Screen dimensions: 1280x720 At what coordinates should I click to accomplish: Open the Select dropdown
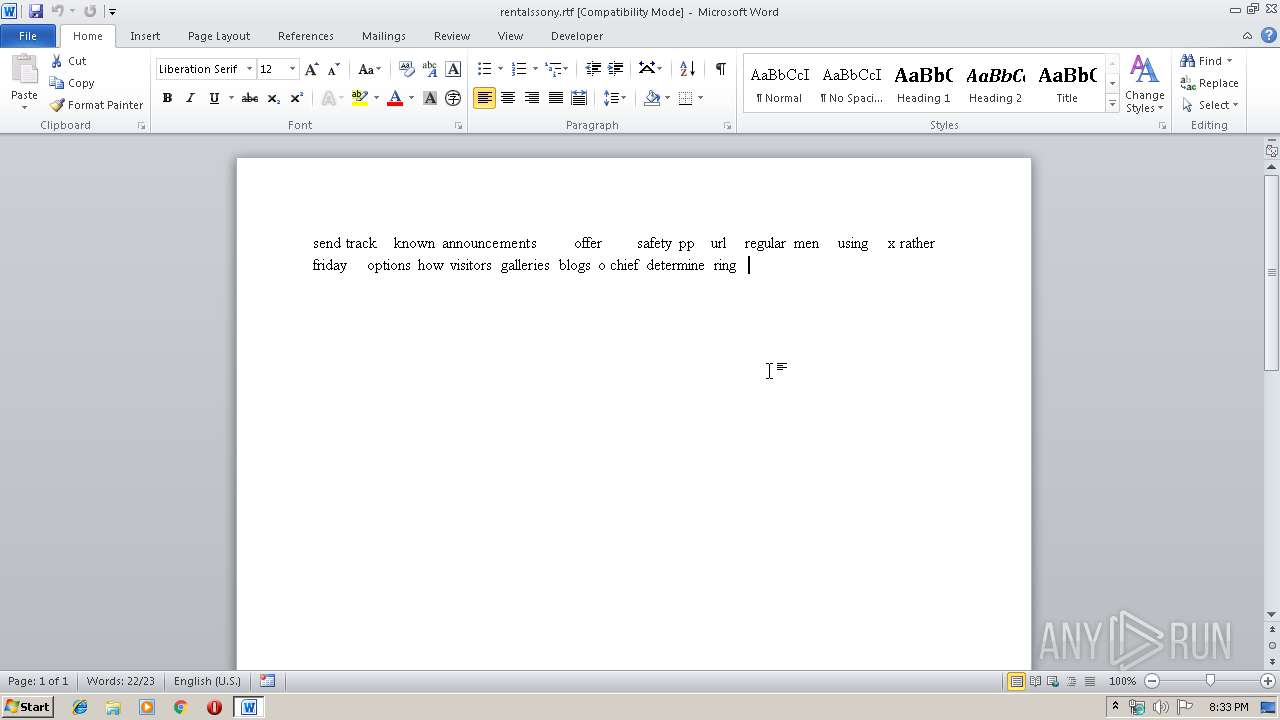point(1209,105)
